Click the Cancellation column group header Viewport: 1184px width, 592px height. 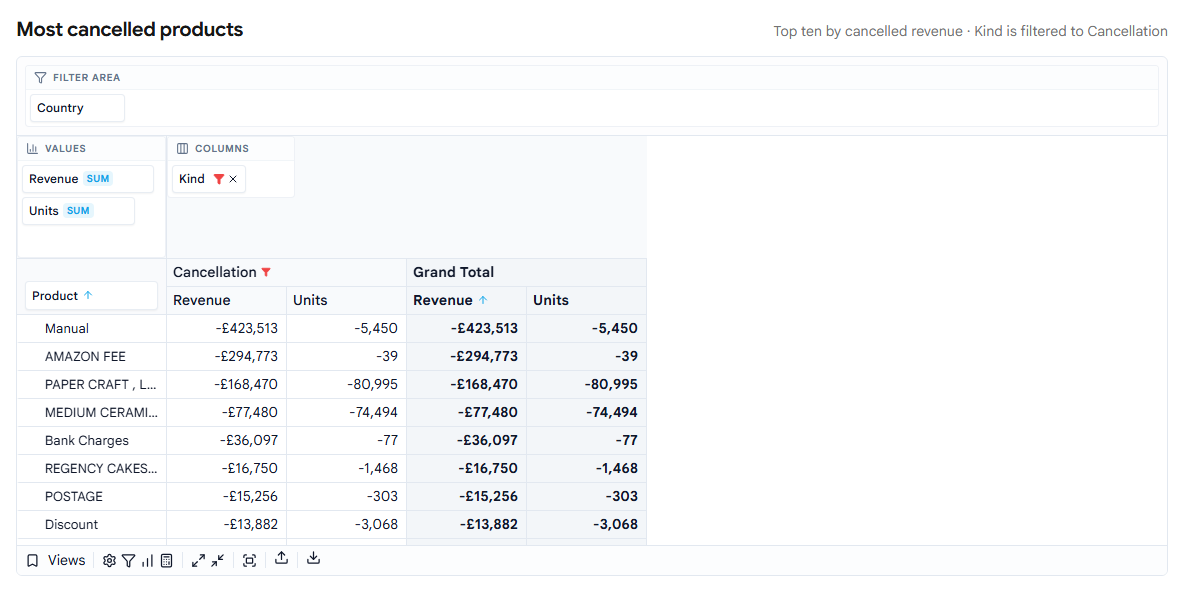(286, 273)
